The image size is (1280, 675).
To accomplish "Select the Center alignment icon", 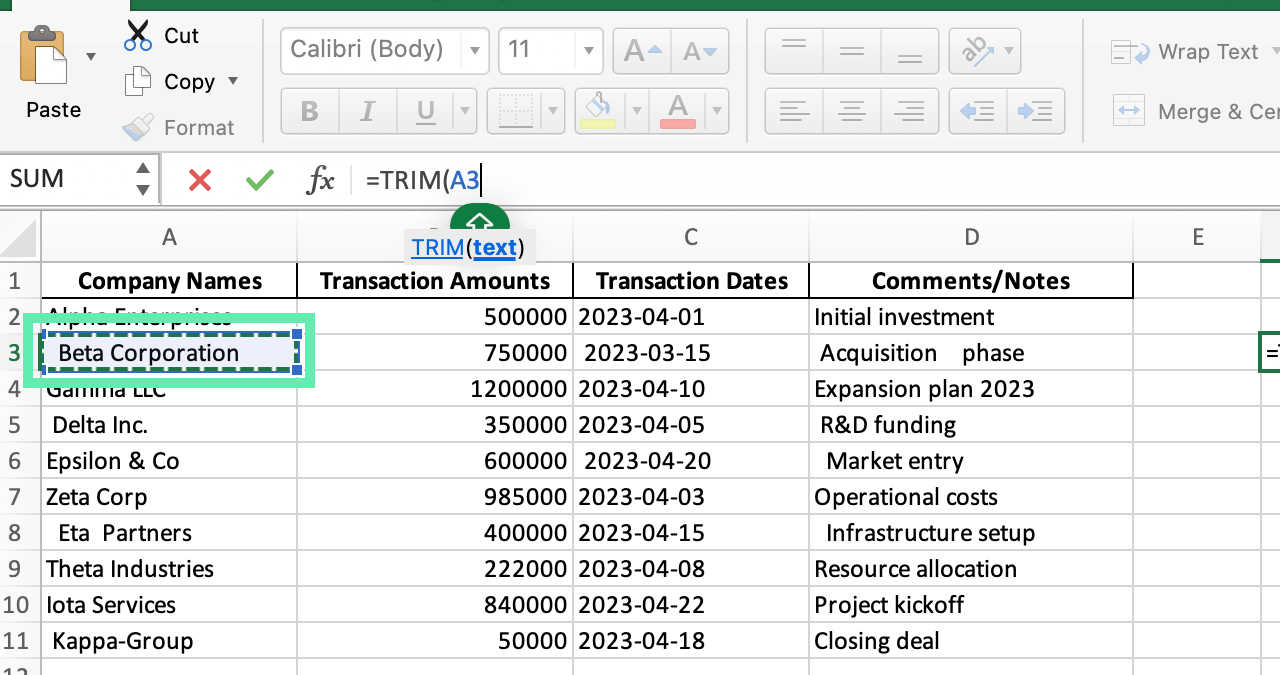I will (851, 110).
